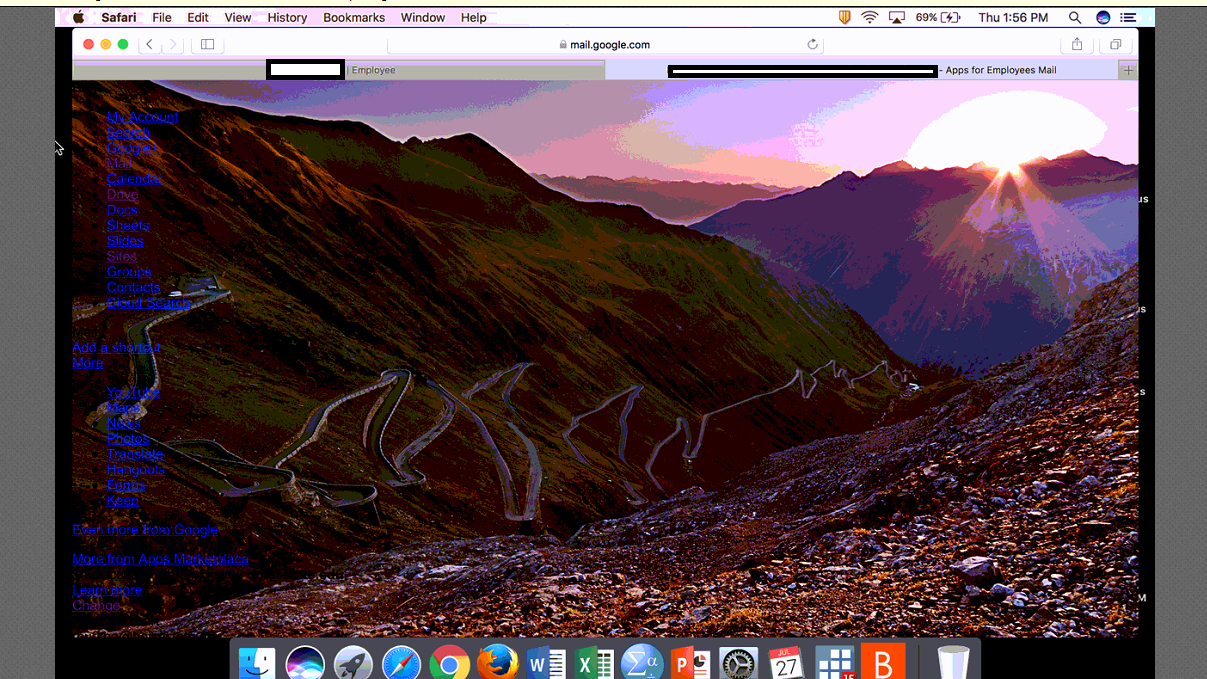The image size is (1207, 679).
Task: Select the Apps for Employees Mail tab
Action: 862,70
